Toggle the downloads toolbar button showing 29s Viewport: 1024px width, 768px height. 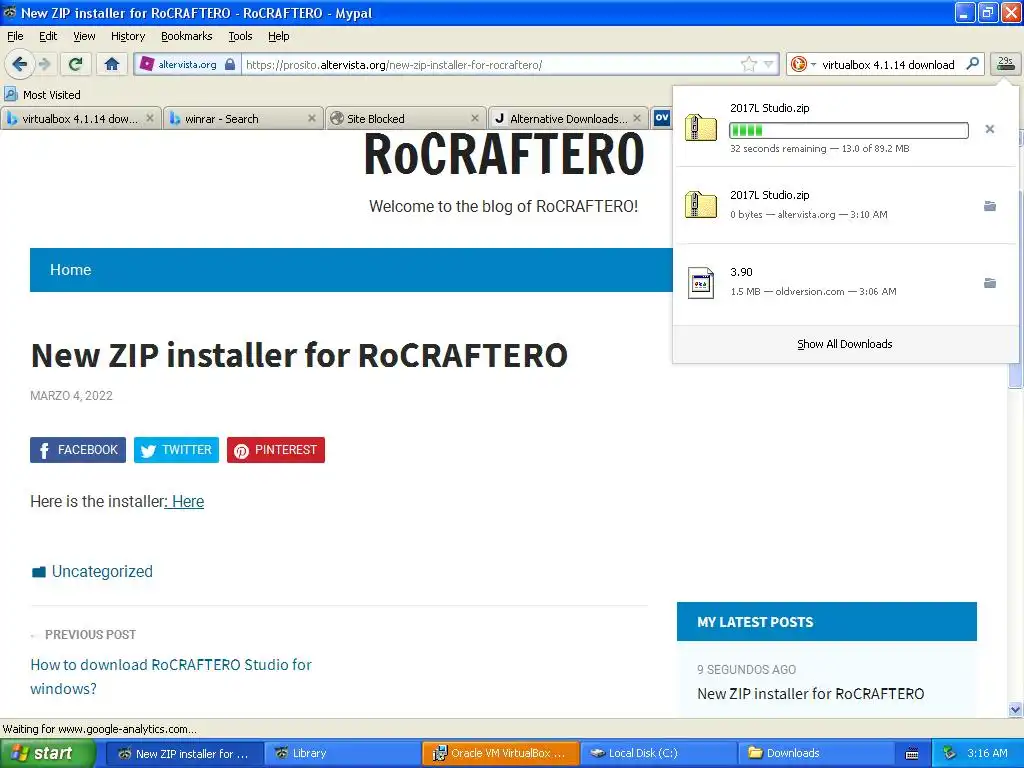pos(1005,64)
